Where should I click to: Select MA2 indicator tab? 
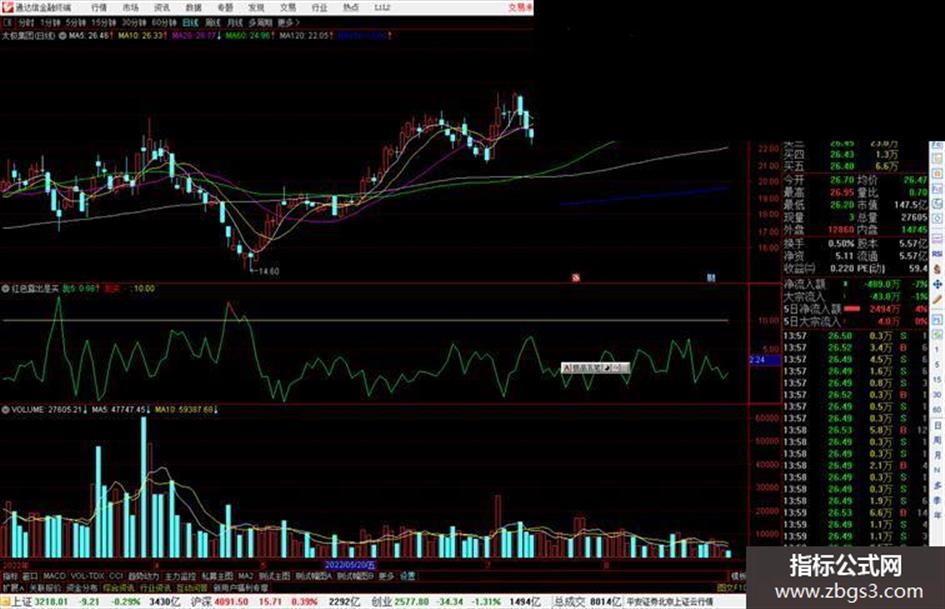(x=245, y=576)
